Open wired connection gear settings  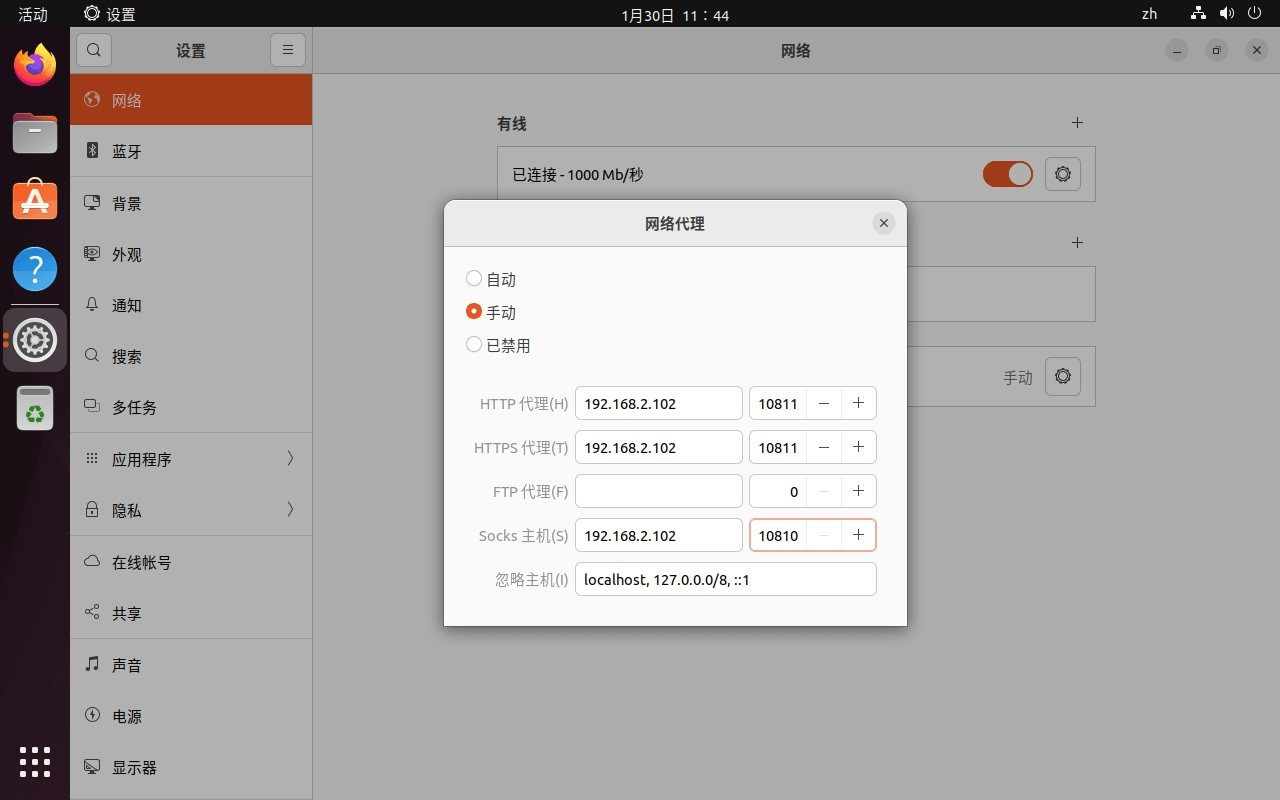(x=1062, y=174)
